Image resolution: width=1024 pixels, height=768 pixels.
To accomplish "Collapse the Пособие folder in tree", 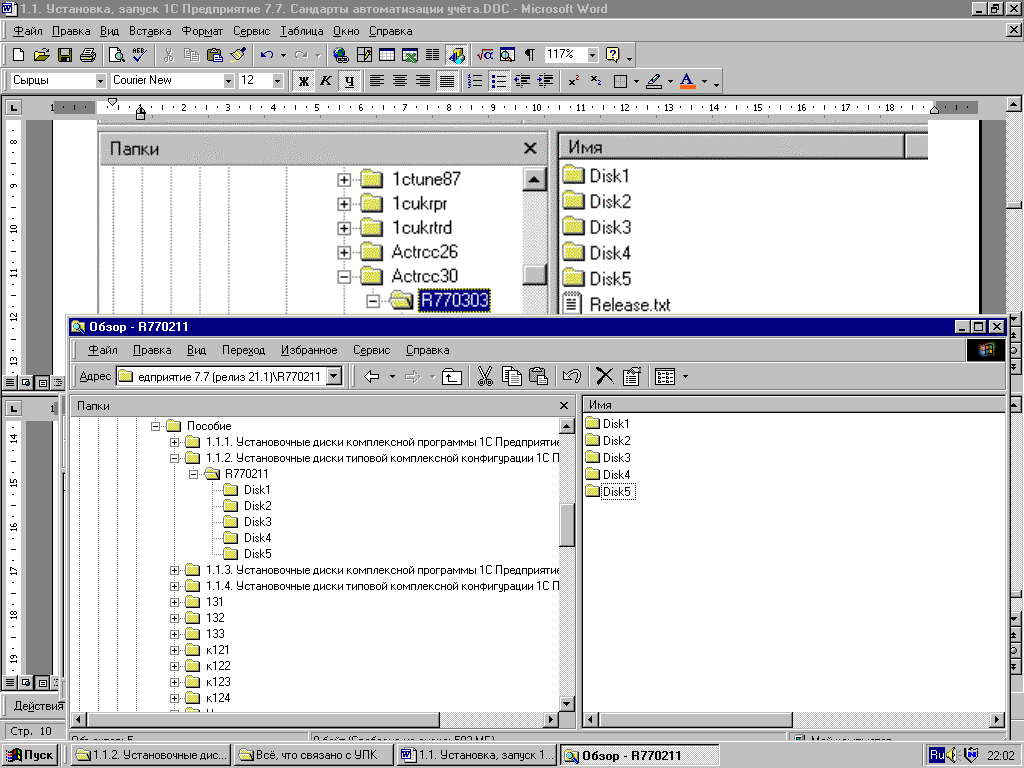I will pos(155,426).
